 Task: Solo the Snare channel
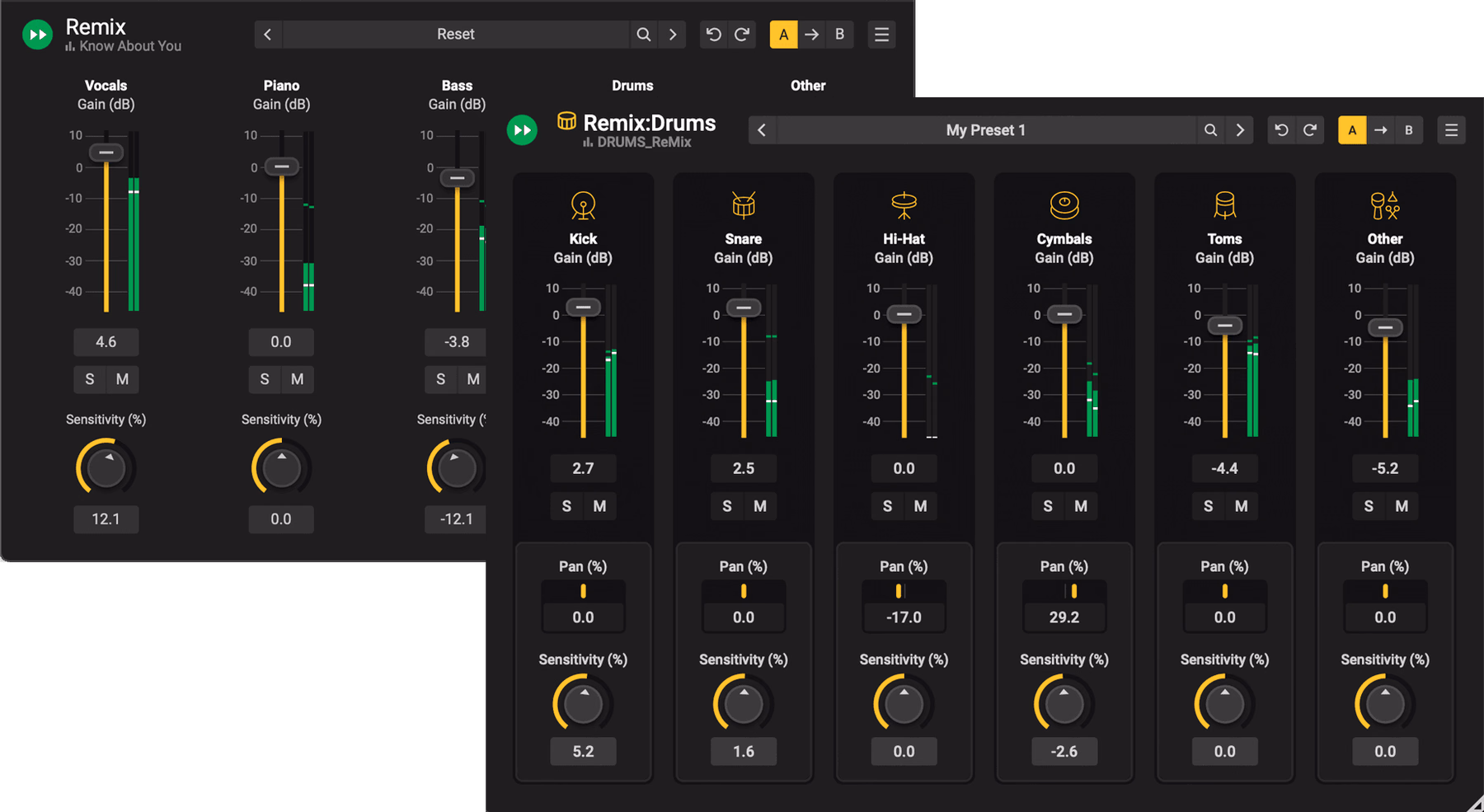point(727,506)
